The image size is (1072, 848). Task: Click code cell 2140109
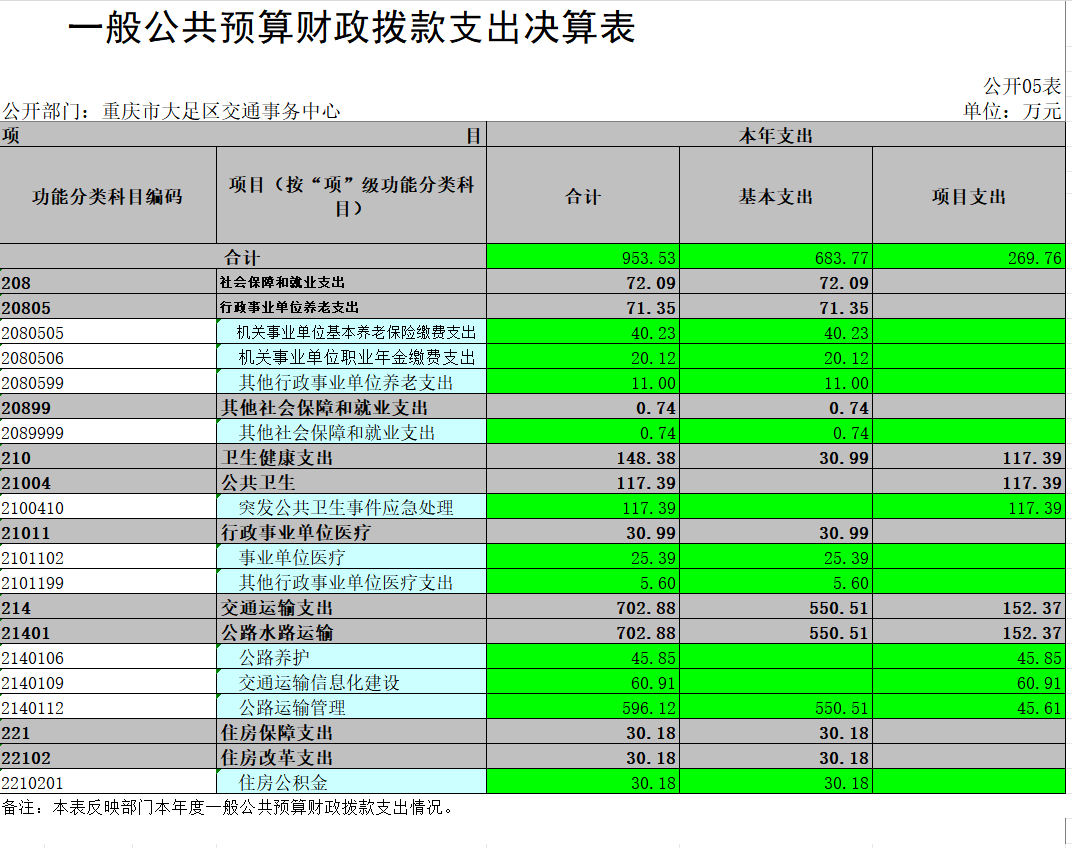108,683
